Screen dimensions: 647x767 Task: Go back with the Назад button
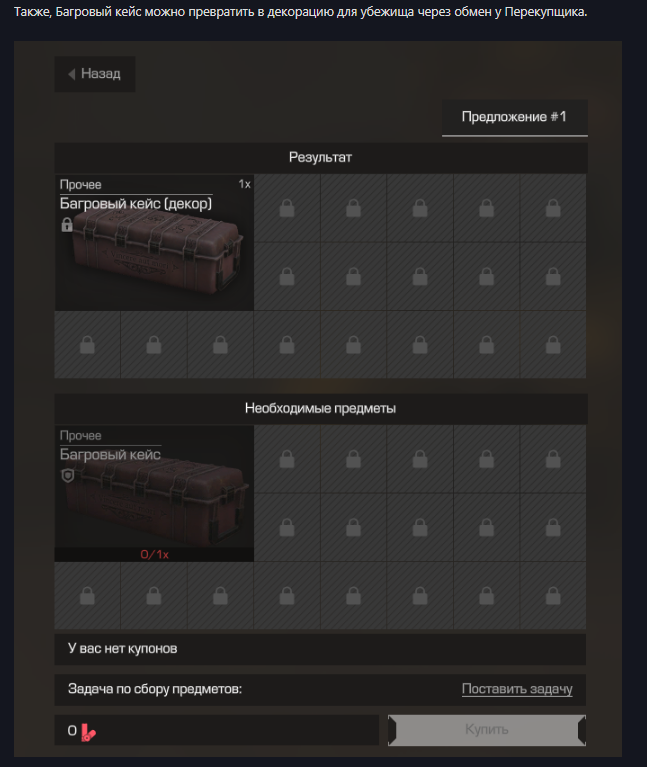95,74
